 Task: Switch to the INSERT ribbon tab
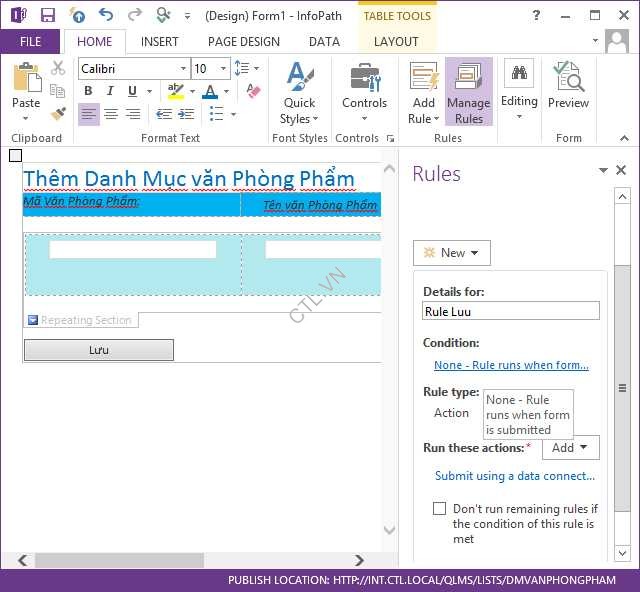point(160,42)
